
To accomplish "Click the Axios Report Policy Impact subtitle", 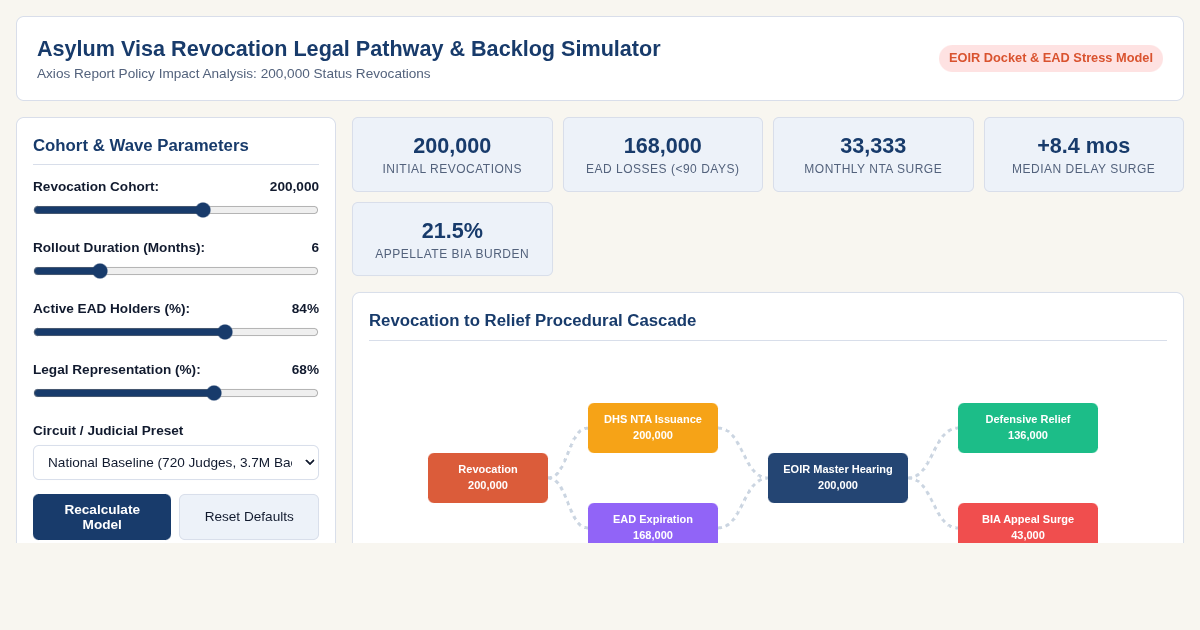I will pos(234,74).
